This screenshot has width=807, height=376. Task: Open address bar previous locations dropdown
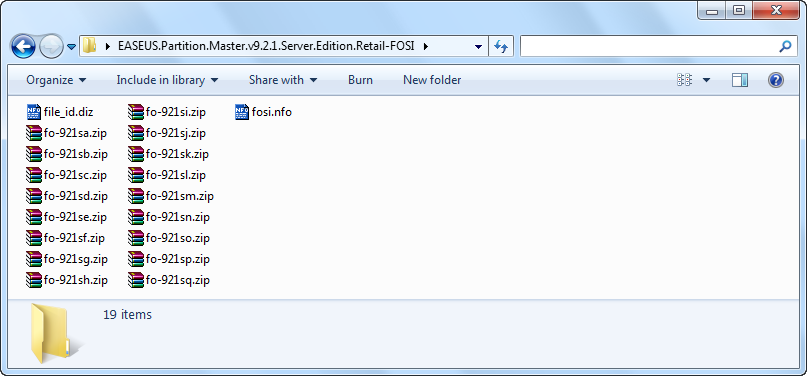479,46
